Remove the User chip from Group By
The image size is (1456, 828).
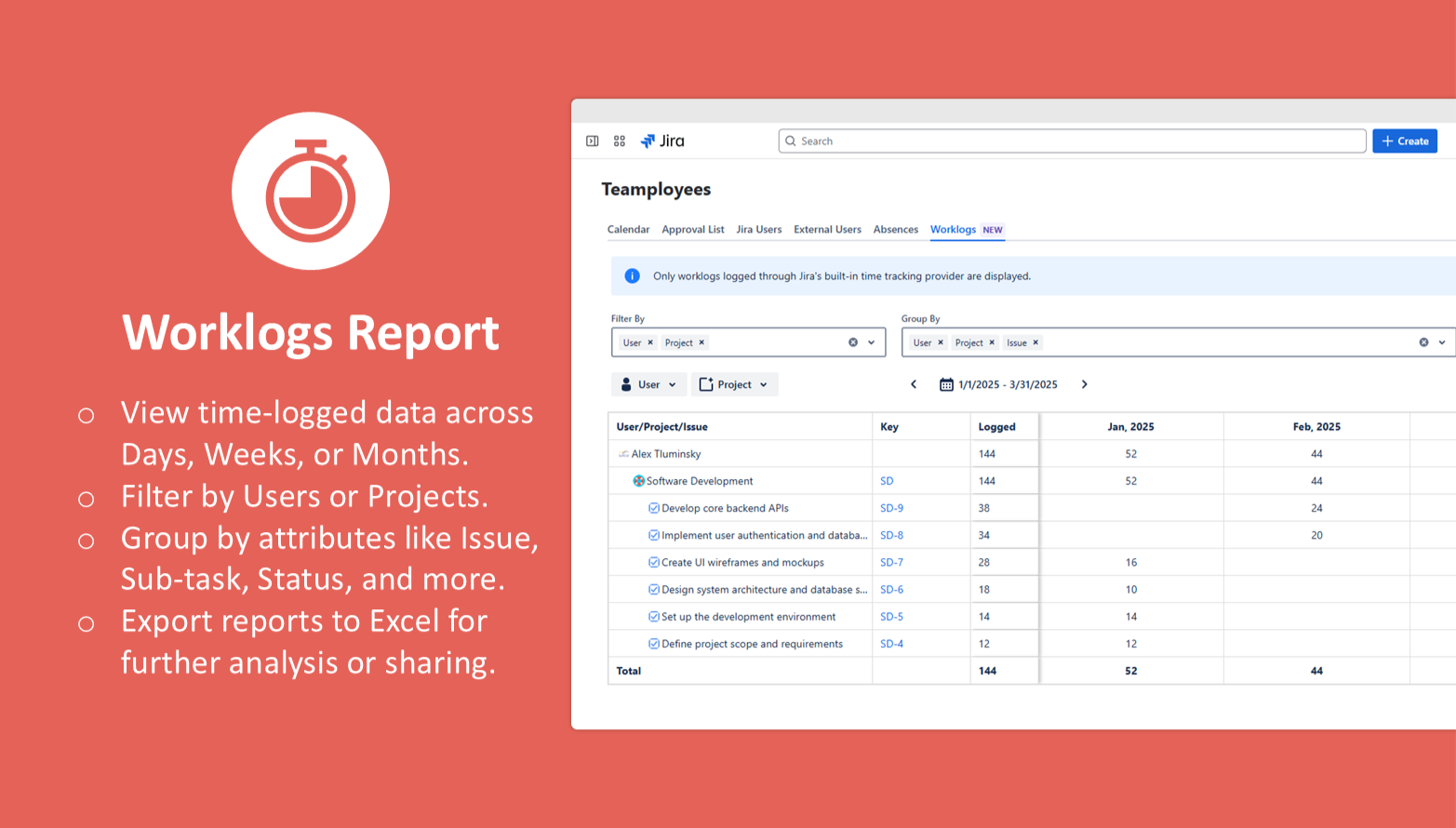pos(941,342)
